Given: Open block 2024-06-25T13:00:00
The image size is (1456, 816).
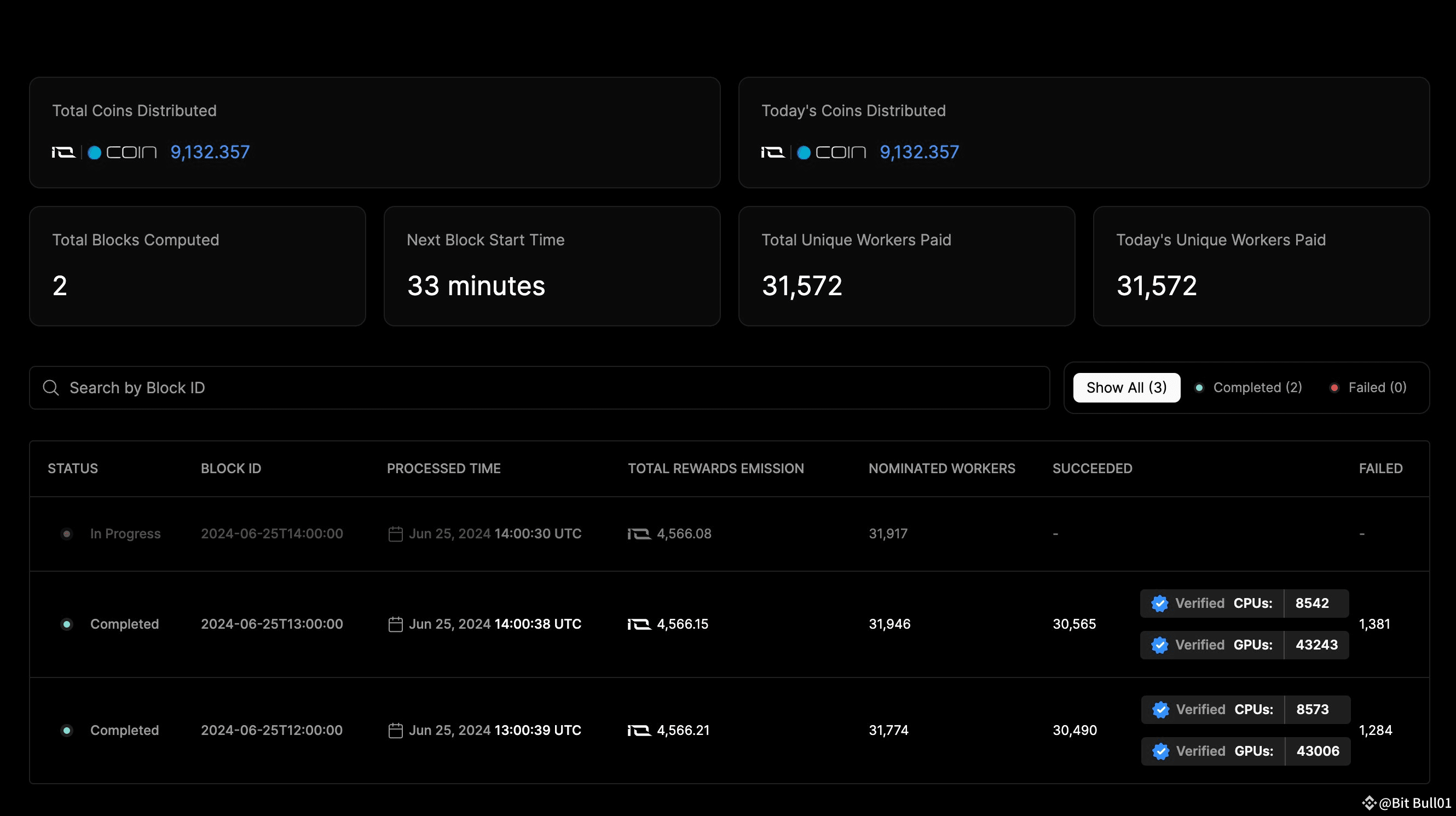Looking at the screenshot, I should click(x=272, y=624).
